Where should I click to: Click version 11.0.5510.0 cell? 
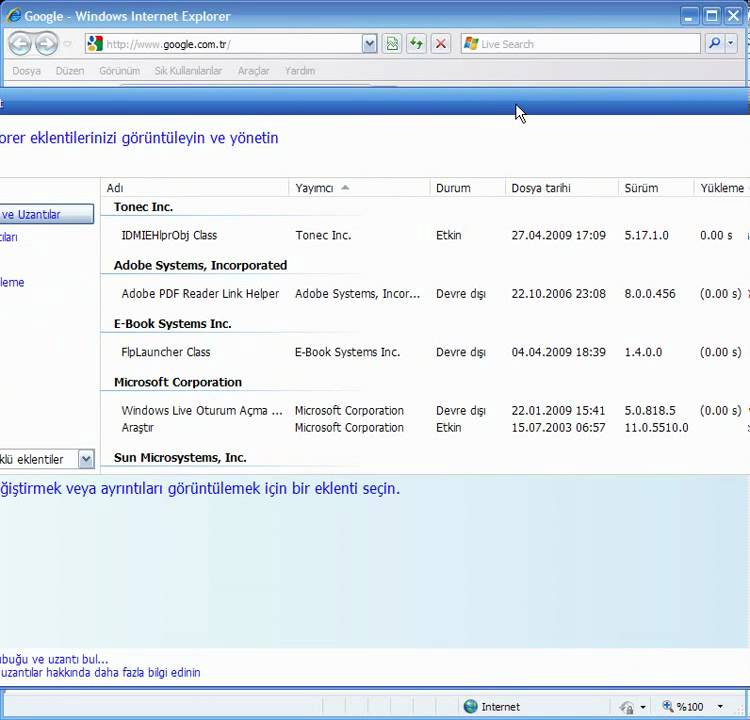pos(656,428)
